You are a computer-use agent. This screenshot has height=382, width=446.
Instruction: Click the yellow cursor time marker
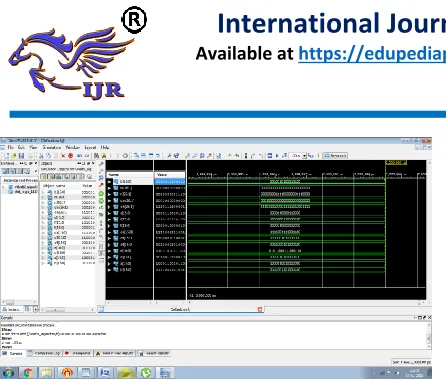click(x=396, y=163)
